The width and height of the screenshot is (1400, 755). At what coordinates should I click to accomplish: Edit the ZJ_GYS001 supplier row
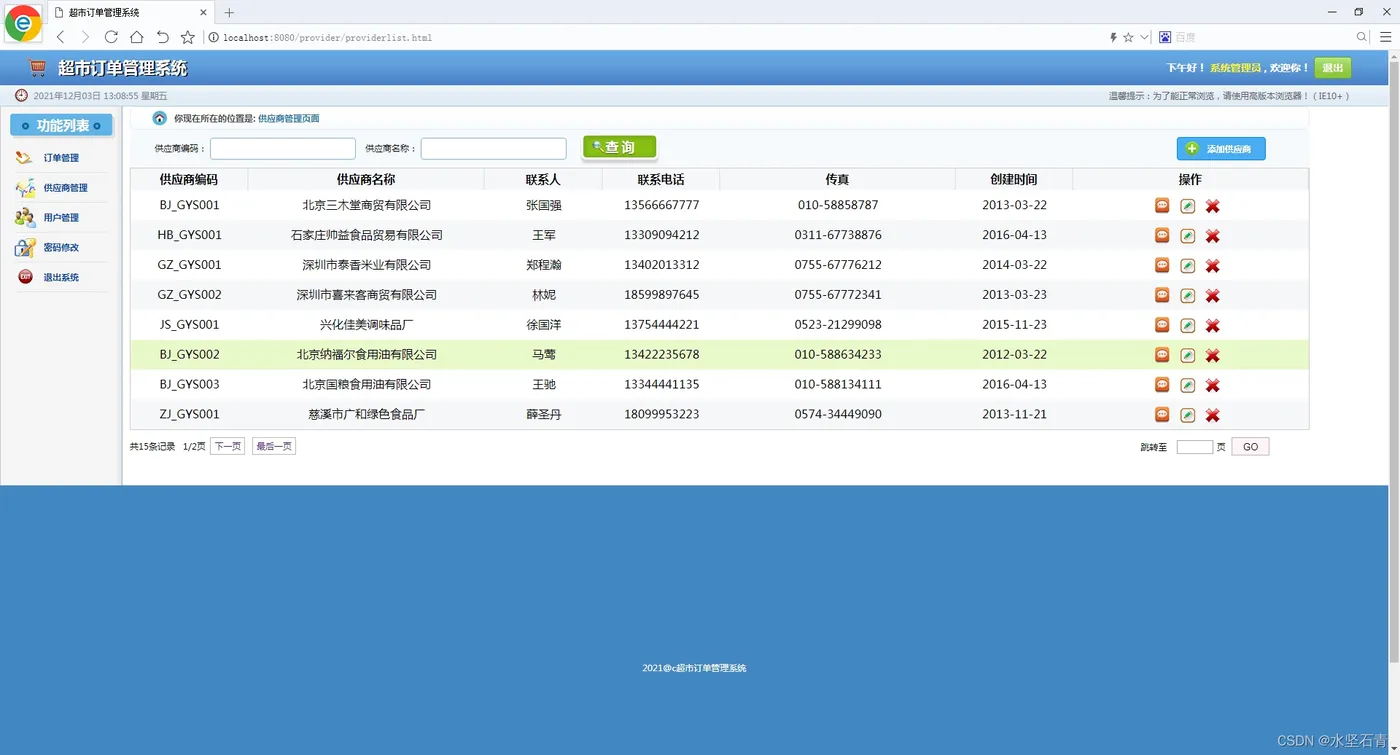(x=1187, y=415)
